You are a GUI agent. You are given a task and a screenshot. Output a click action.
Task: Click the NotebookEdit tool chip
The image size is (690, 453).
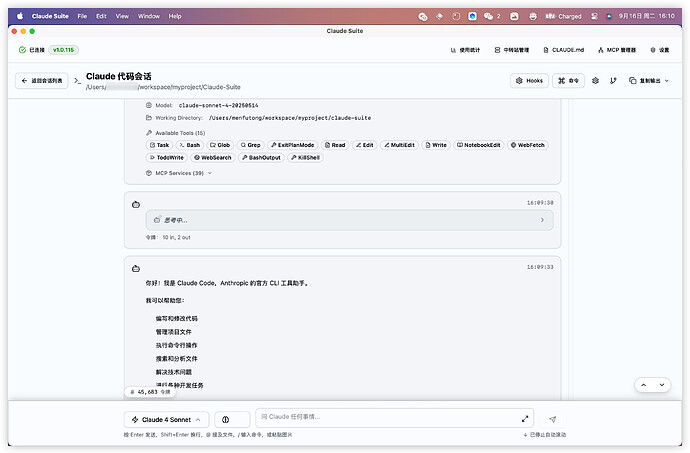[x=478, y=145]
